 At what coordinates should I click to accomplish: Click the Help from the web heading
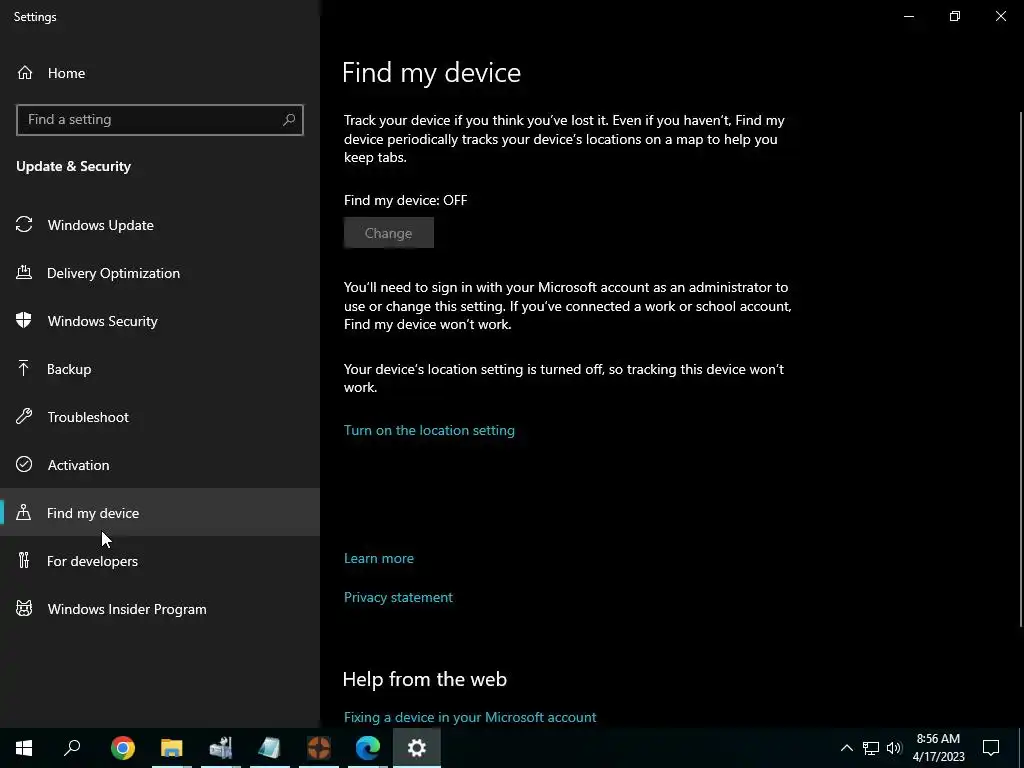tap(424, 679)
